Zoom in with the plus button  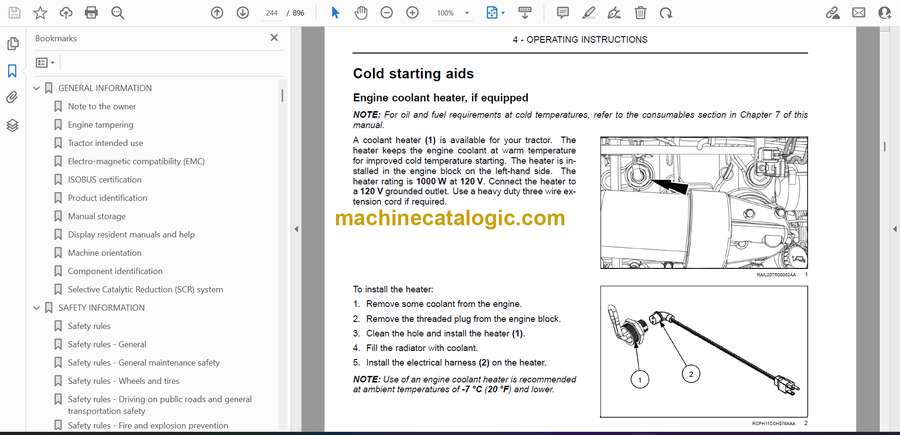coord(412,13)
